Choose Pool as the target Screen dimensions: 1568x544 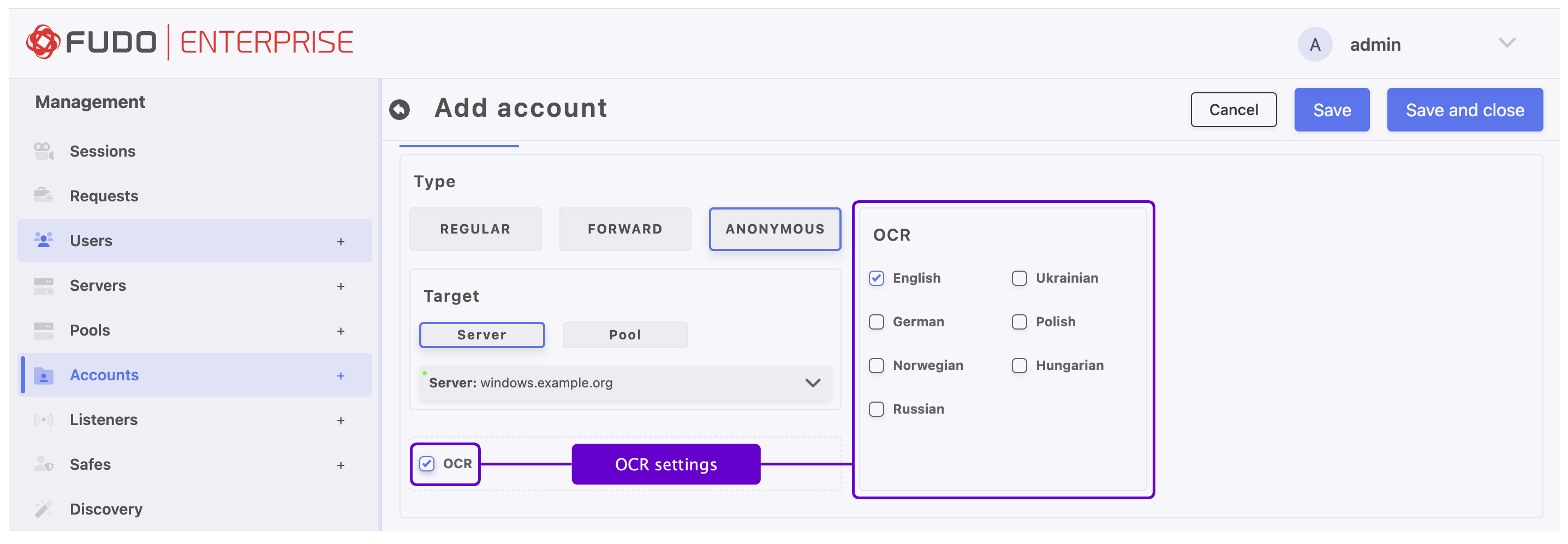(625, 334)
